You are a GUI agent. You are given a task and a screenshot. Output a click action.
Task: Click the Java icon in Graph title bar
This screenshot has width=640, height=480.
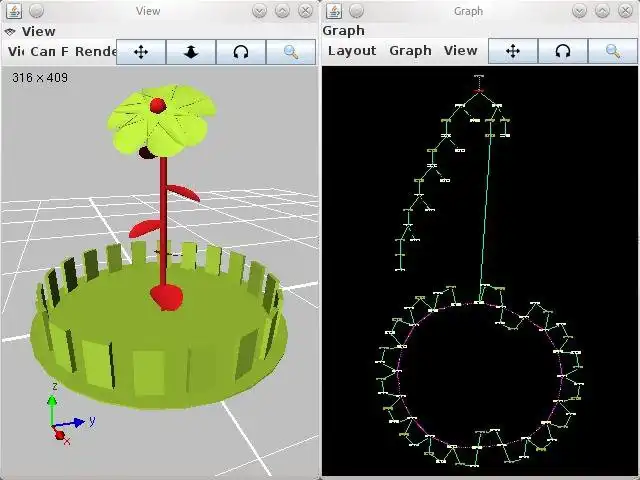[x=334, y=11]
